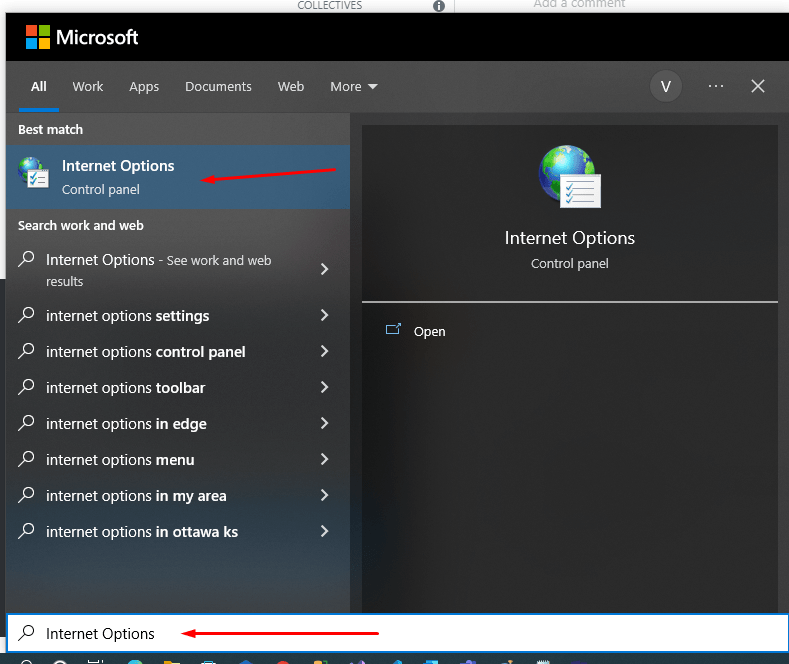
Task: Click search icon next to 'internet options toolbar'
Action: [x=26, y=387]
